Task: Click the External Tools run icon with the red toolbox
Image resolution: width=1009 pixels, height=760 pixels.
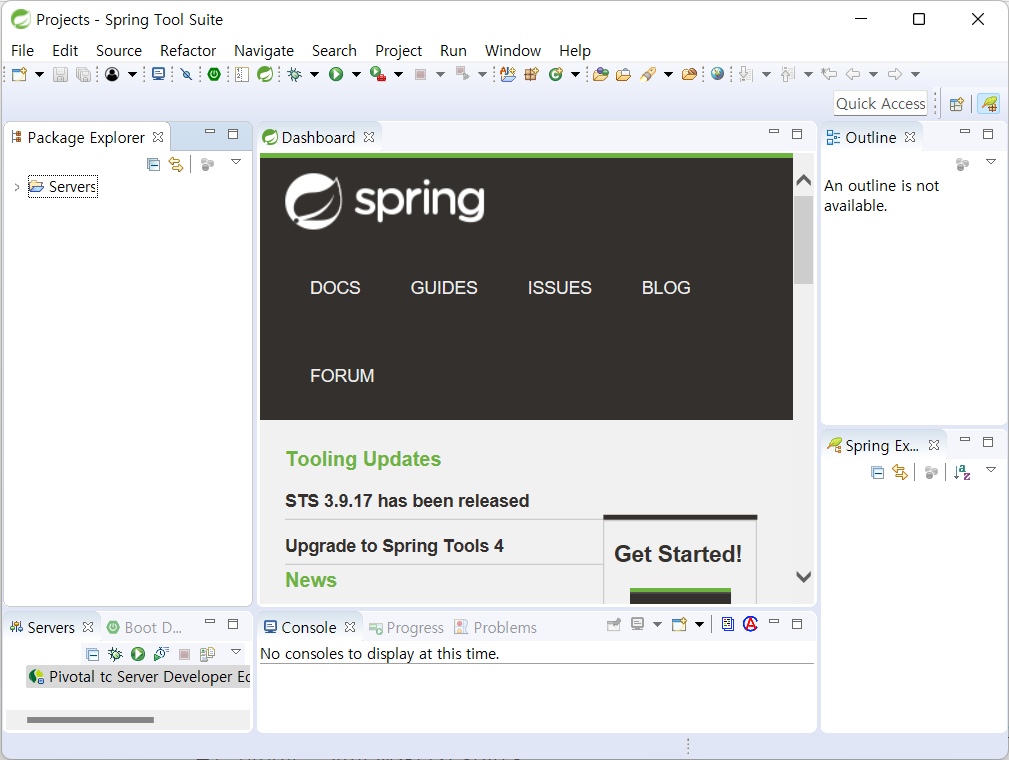Action: click(x=378, y=74)
